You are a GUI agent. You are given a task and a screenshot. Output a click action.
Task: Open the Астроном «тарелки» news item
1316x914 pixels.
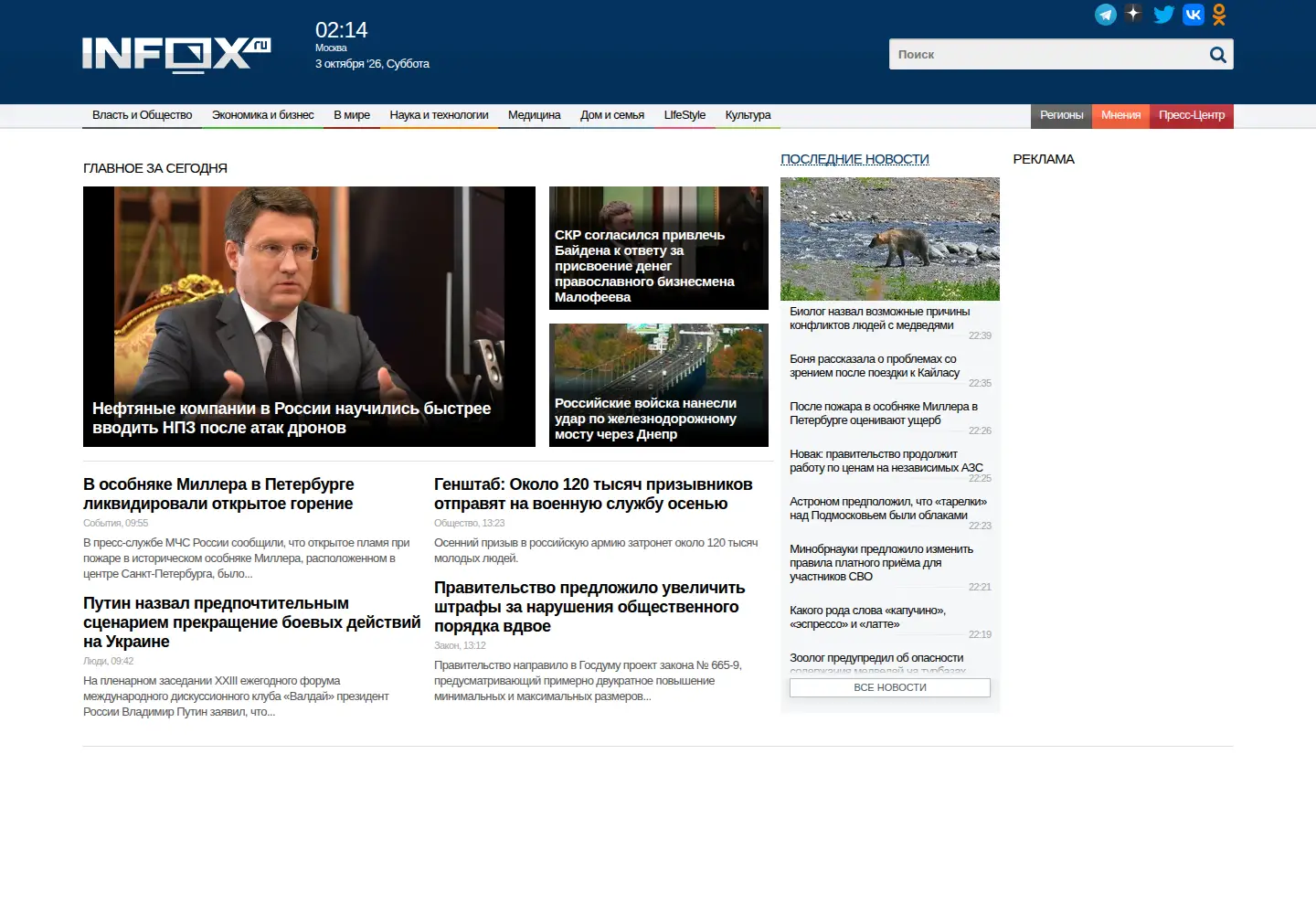[888, 508]
